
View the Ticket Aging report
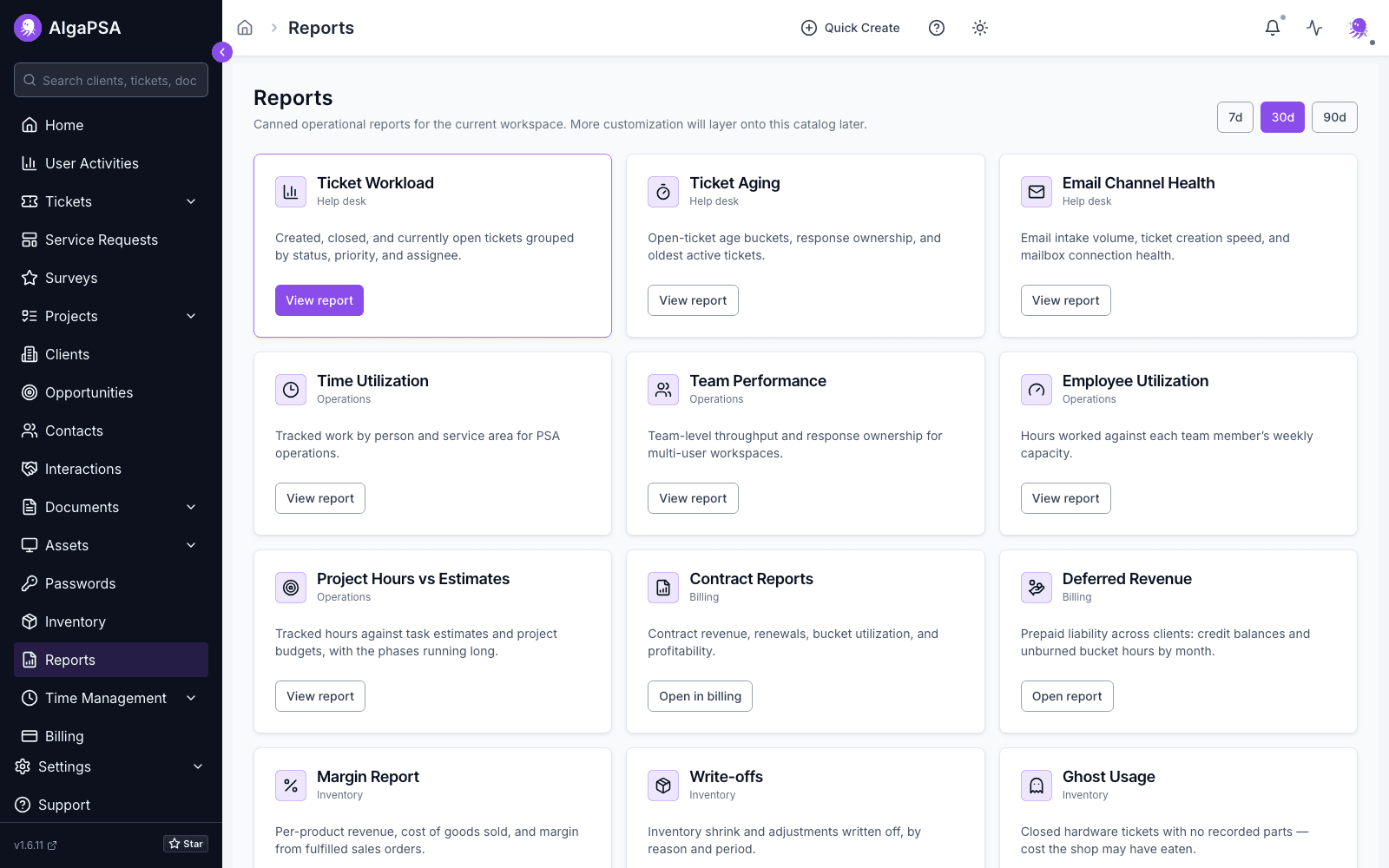click(693, 300)
